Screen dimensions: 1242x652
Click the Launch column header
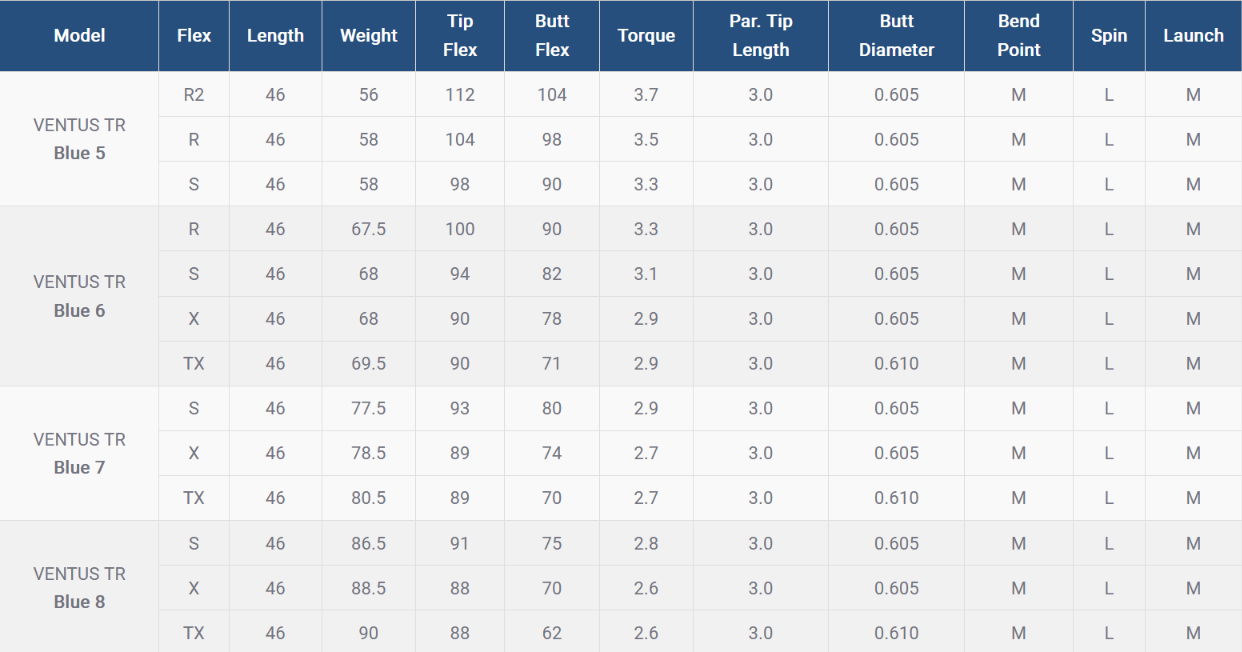pyautogui.click(x=1193, y=36)
